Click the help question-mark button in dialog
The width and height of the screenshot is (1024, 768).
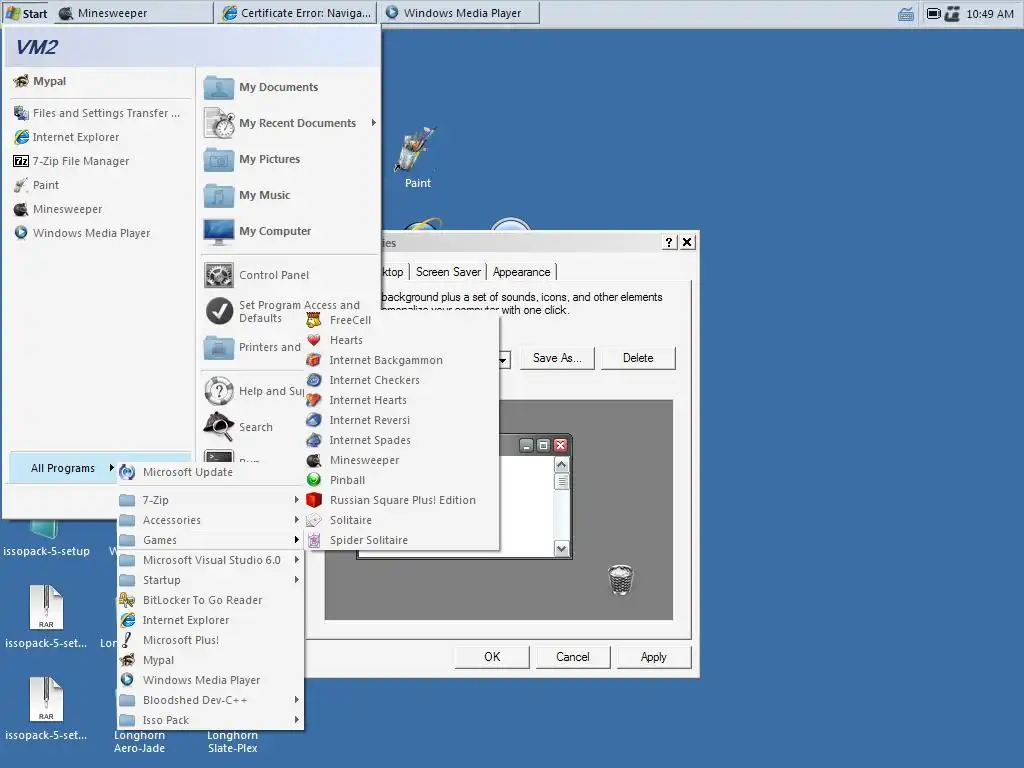(x=669, y=242)
